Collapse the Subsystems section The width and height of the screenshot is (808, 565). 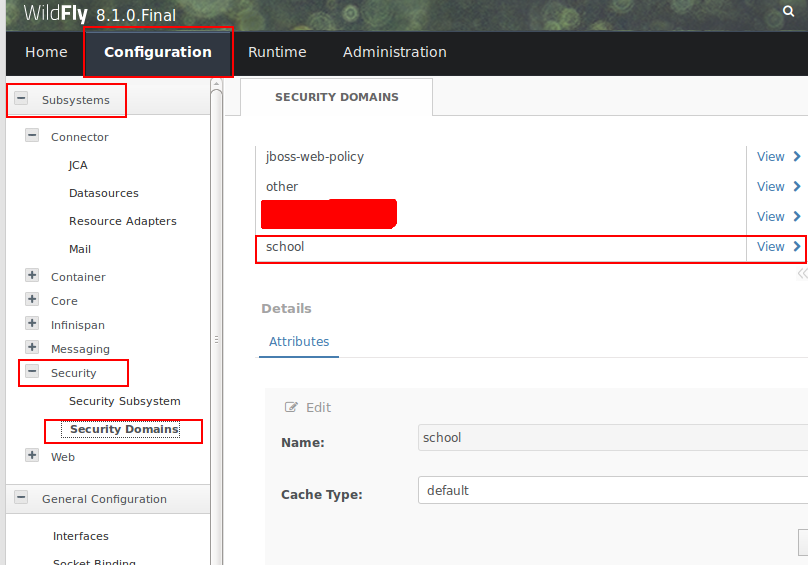pos(21,98)
